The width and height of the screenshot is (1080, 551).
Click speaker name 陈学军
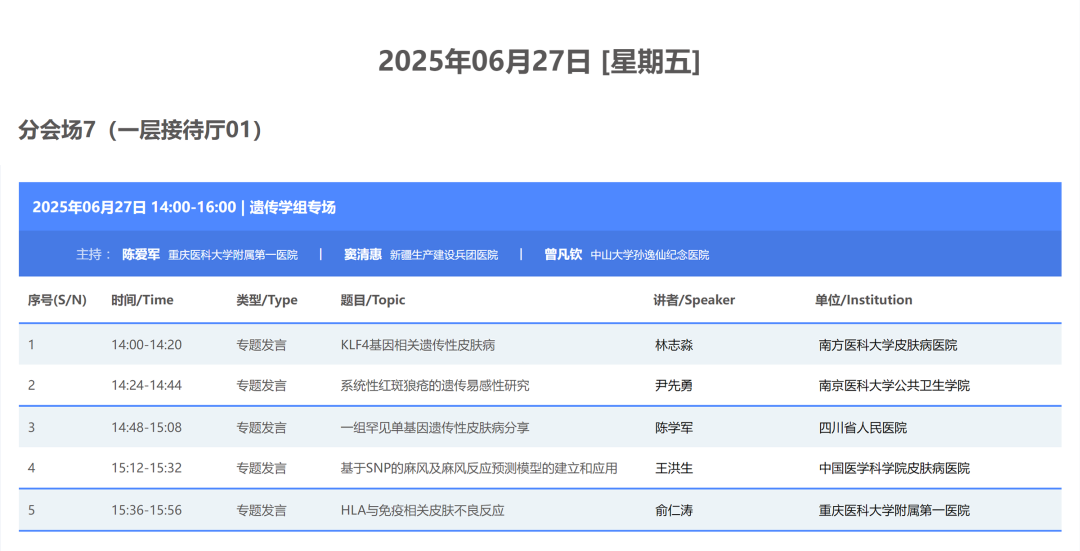click(674, 428)
